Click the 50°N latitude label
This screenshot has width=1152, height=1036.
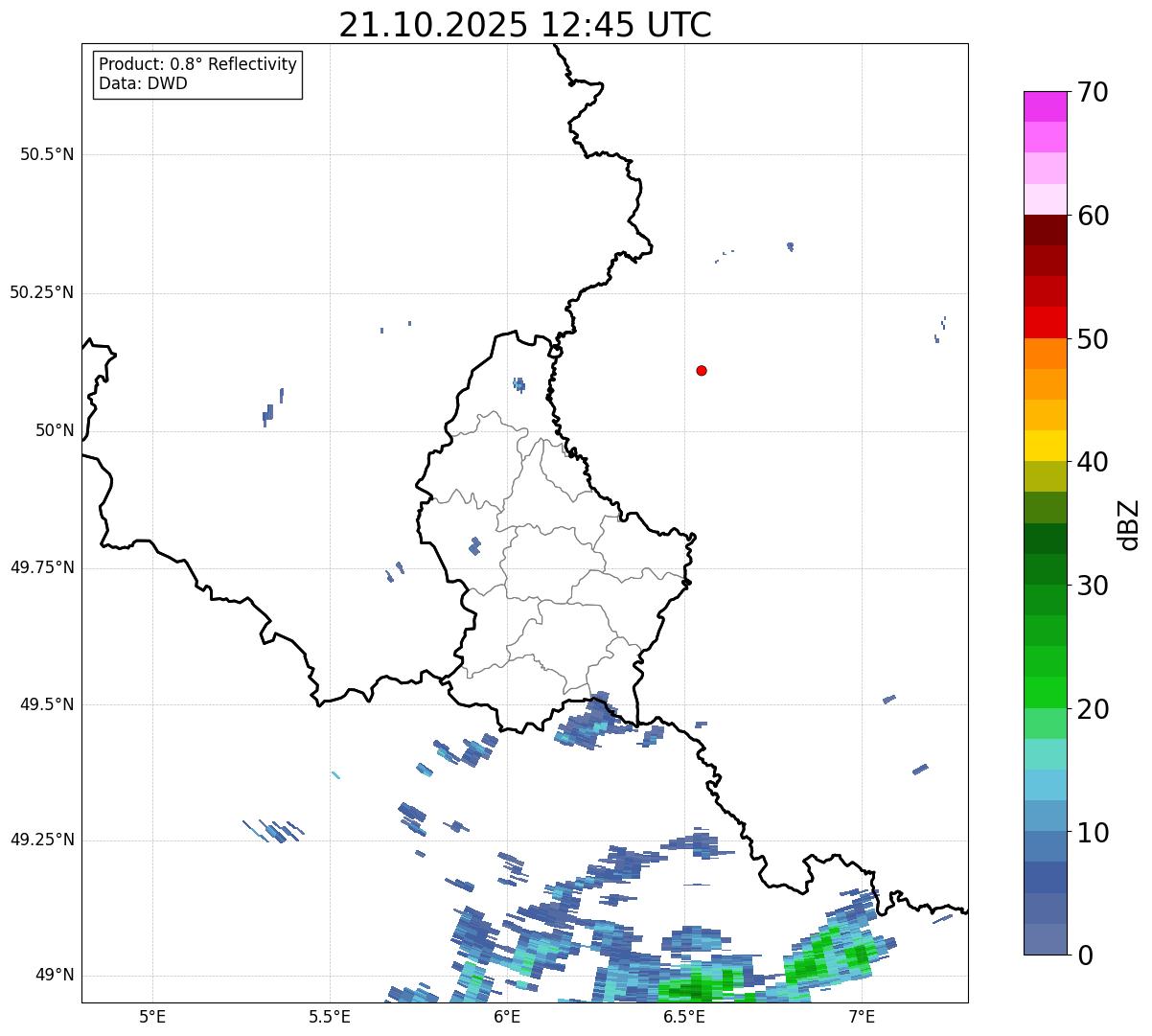pos(55,430)
